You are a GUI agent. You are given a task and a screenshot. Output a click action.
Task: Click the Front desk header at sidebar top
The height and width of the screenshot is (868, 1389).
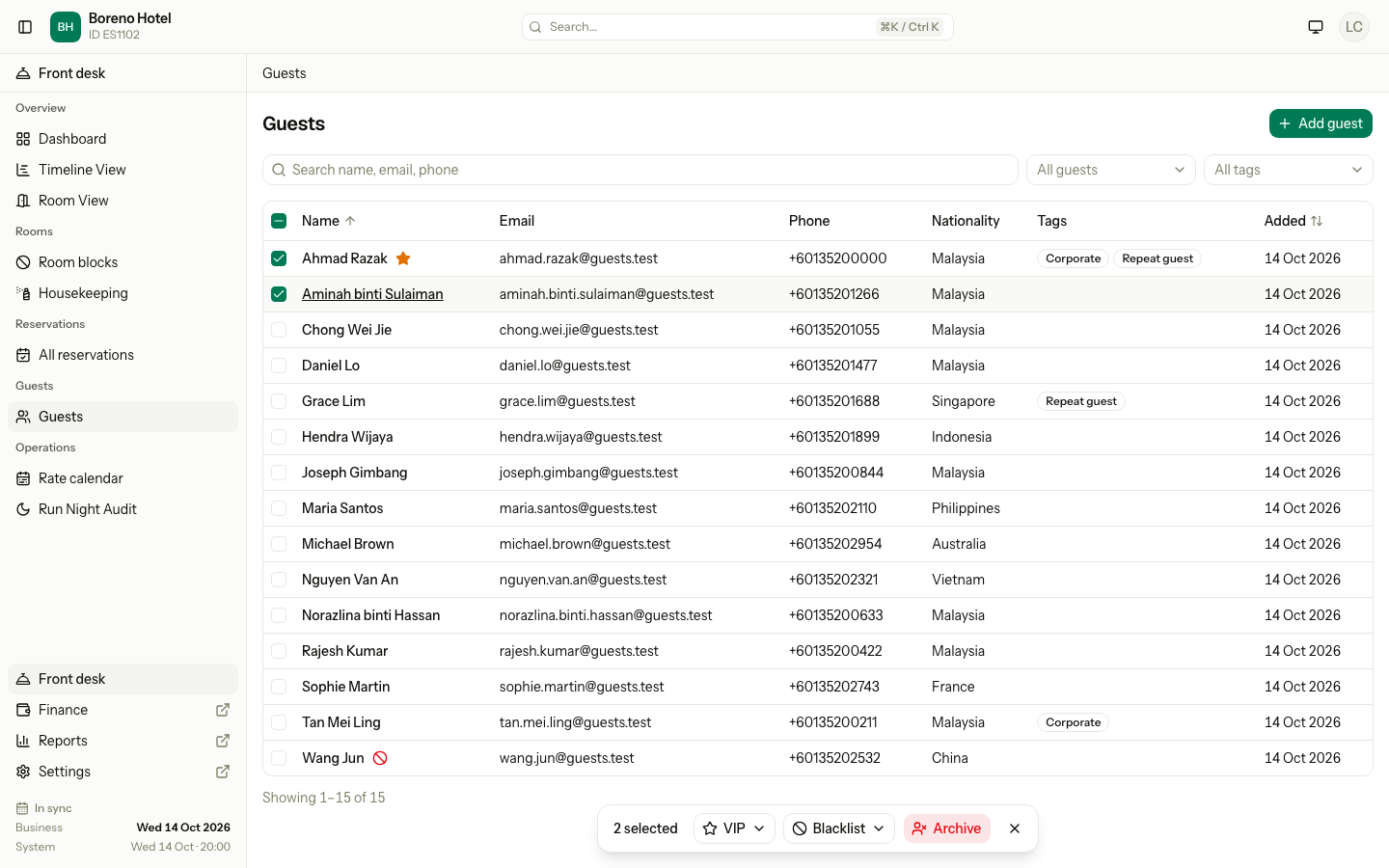[123, 73]
